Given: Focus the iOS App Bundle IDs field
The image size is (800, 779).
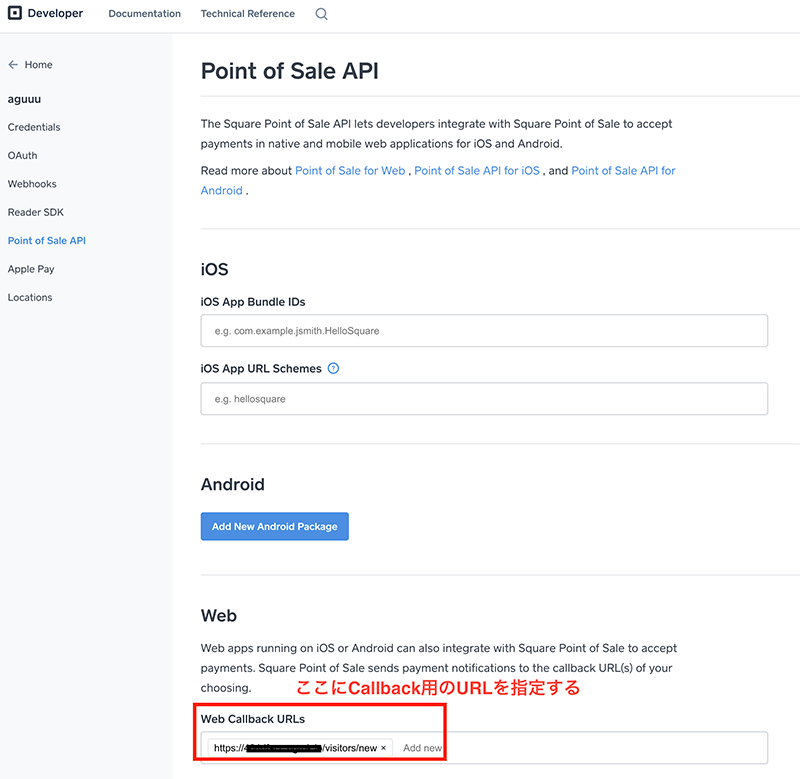Looking at the screenshot, I should coord(484,331).
